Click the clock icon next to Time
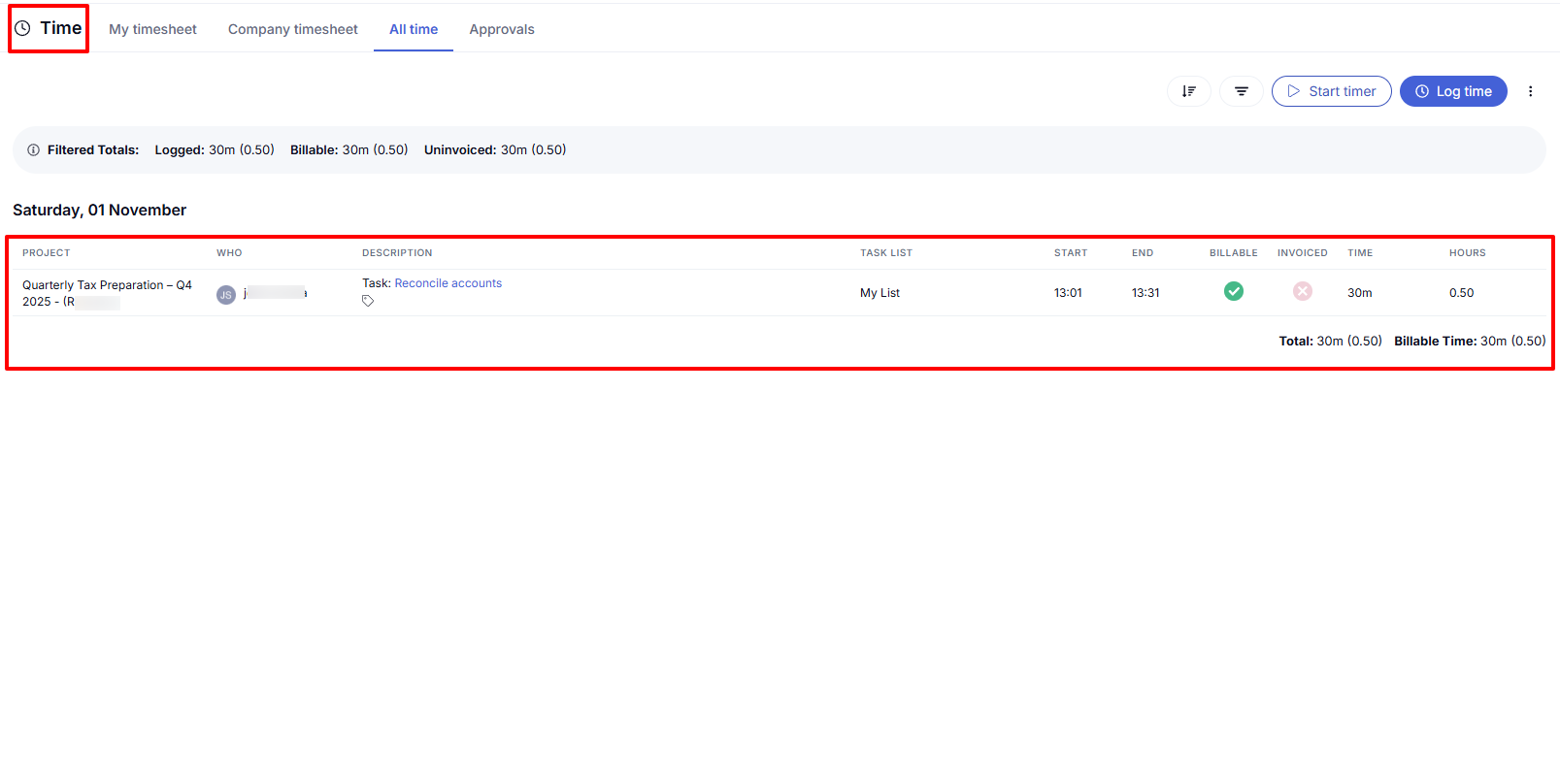 [22, 28]
